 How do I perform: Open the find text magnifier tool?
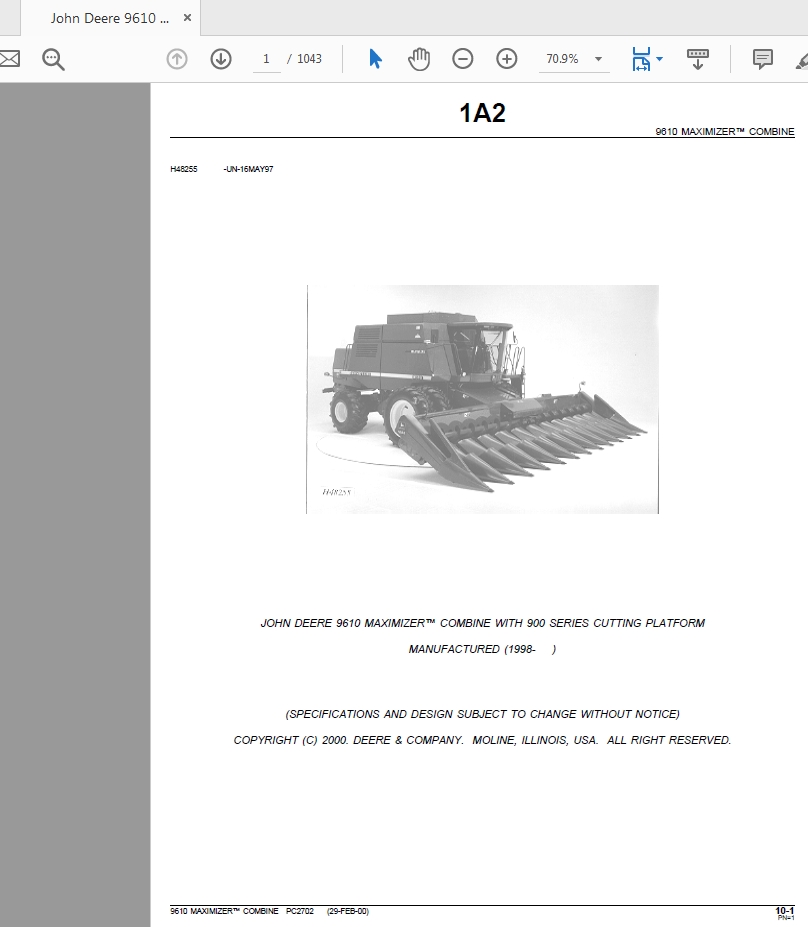pos(53,59)
